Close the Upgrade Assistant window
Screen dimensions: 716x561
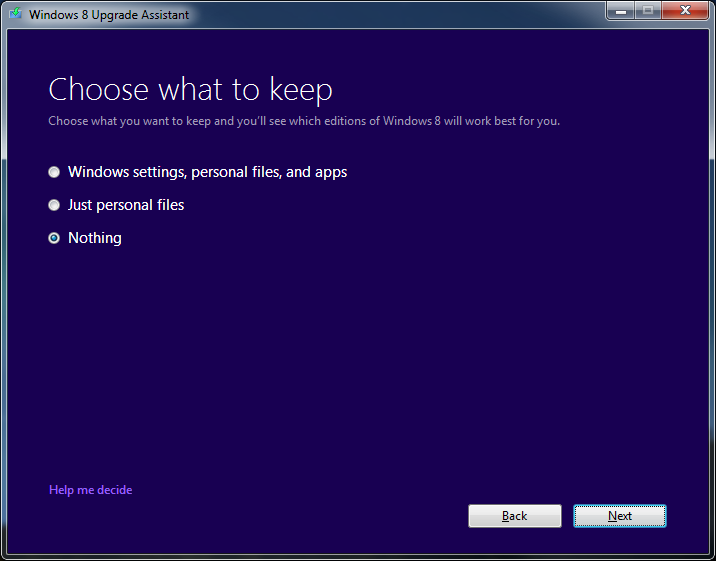pos(684,10)
